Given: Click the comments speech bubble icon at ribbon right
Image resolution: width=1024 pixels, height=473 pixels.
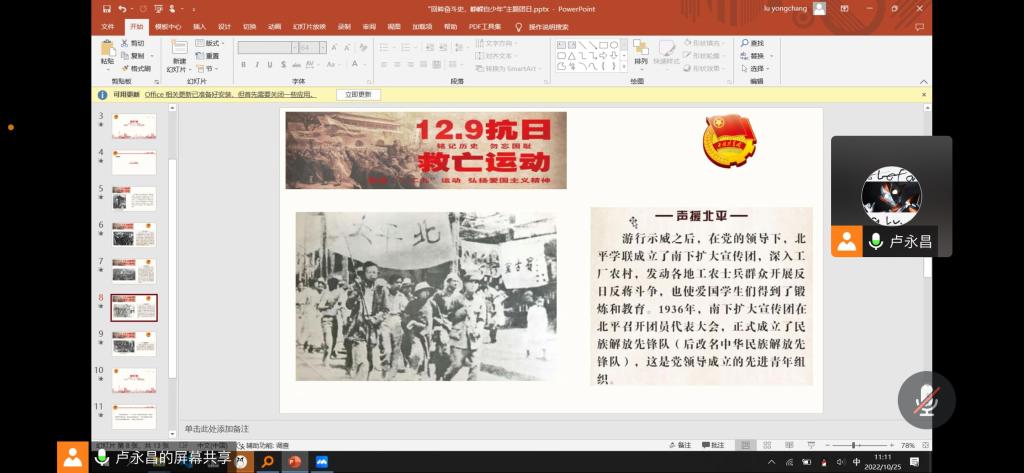Looking at the screenshot, I should (x=920, y=27).
